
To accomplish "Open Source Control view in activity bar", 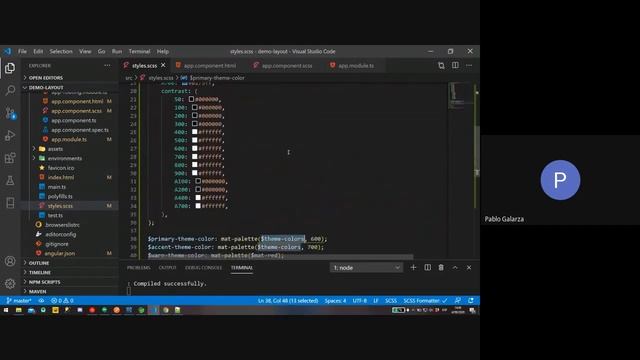I will [x=10, y=113].
